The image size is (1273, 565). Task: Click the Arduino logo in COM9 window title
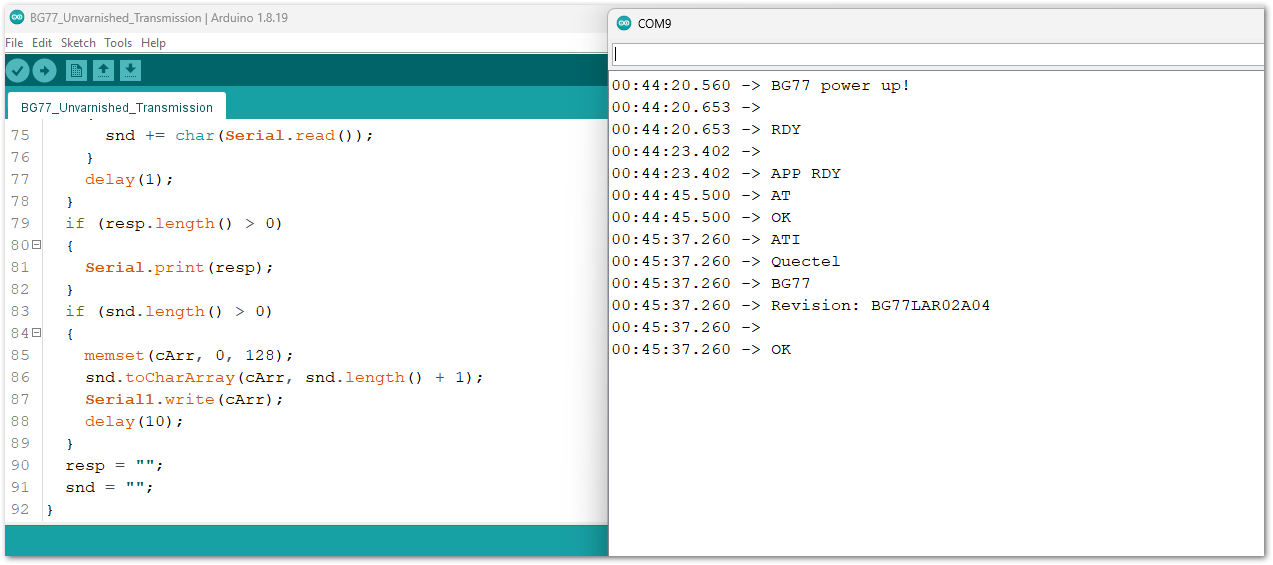624,23
